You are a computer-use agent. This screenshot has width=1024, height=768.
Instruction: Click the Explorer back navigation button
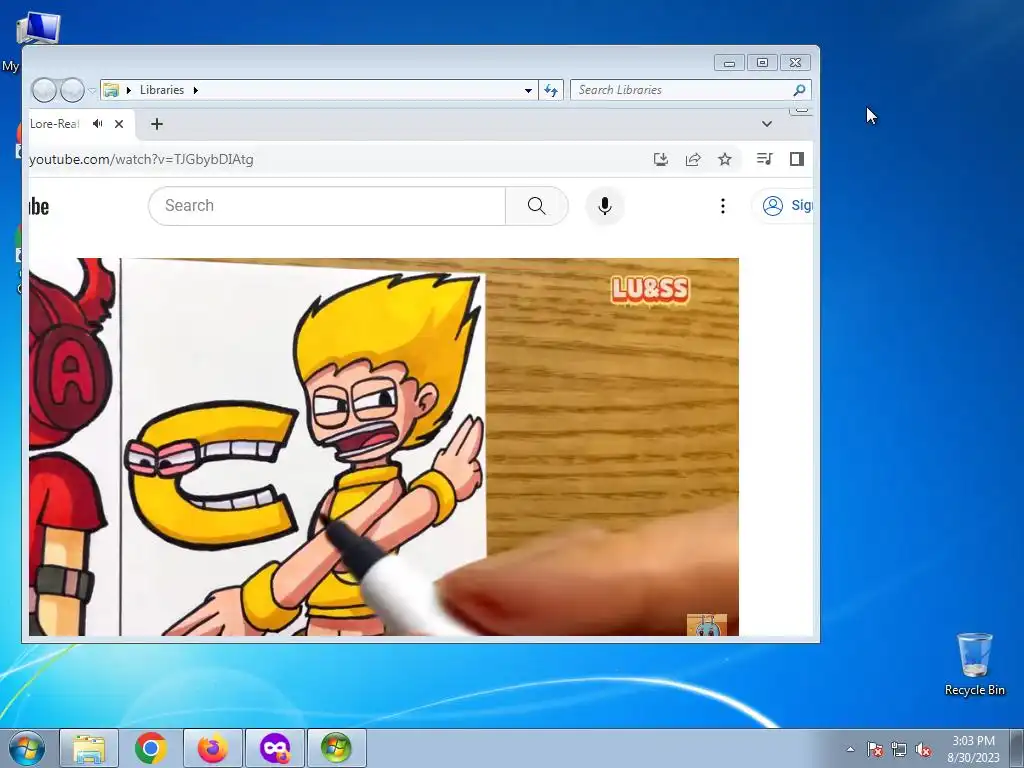44,90
